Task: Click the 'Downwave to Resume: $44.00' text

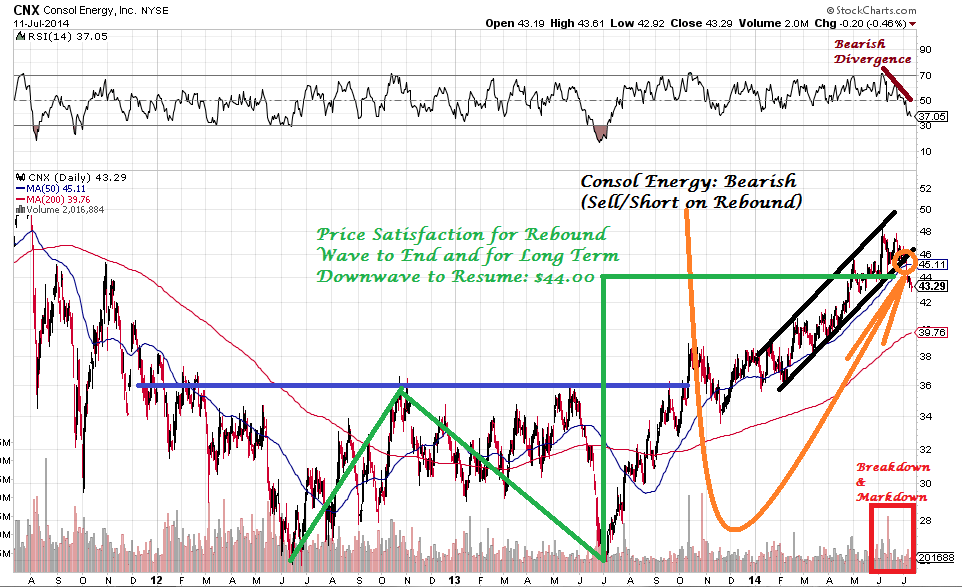Action: point(455,276)
